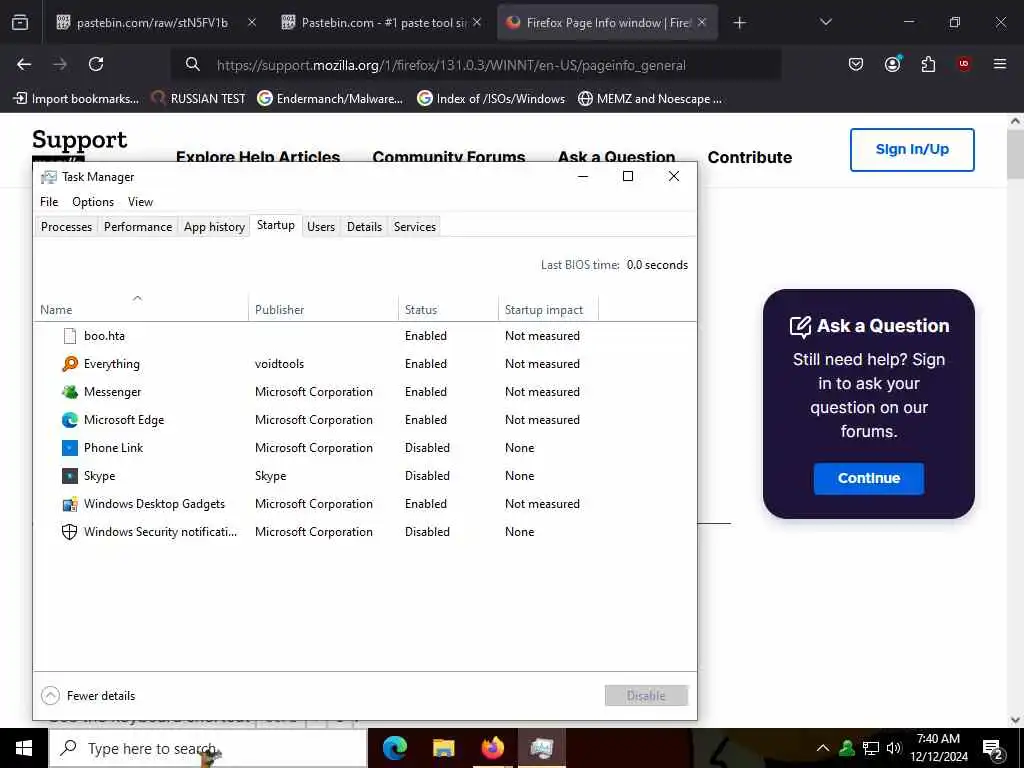Open Task Manager File menu
Screen dimensions: 1024x768
point(49,202)
